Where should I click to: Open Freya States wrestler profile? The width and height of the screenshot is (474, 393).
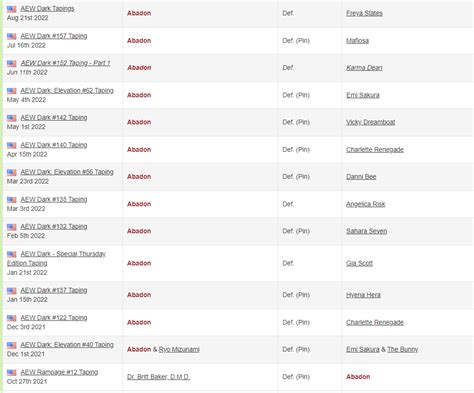[x=364, y=13]
